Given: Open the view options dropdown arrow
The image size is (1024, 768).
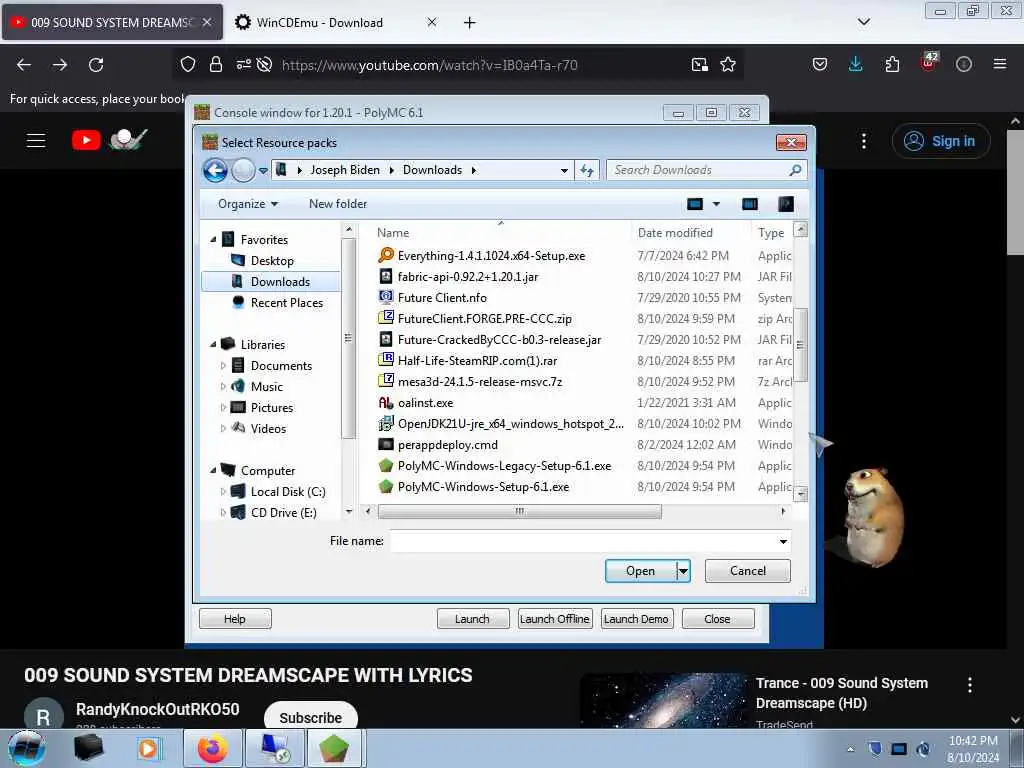Looking at the screenshot, I should tap(716, 204).
